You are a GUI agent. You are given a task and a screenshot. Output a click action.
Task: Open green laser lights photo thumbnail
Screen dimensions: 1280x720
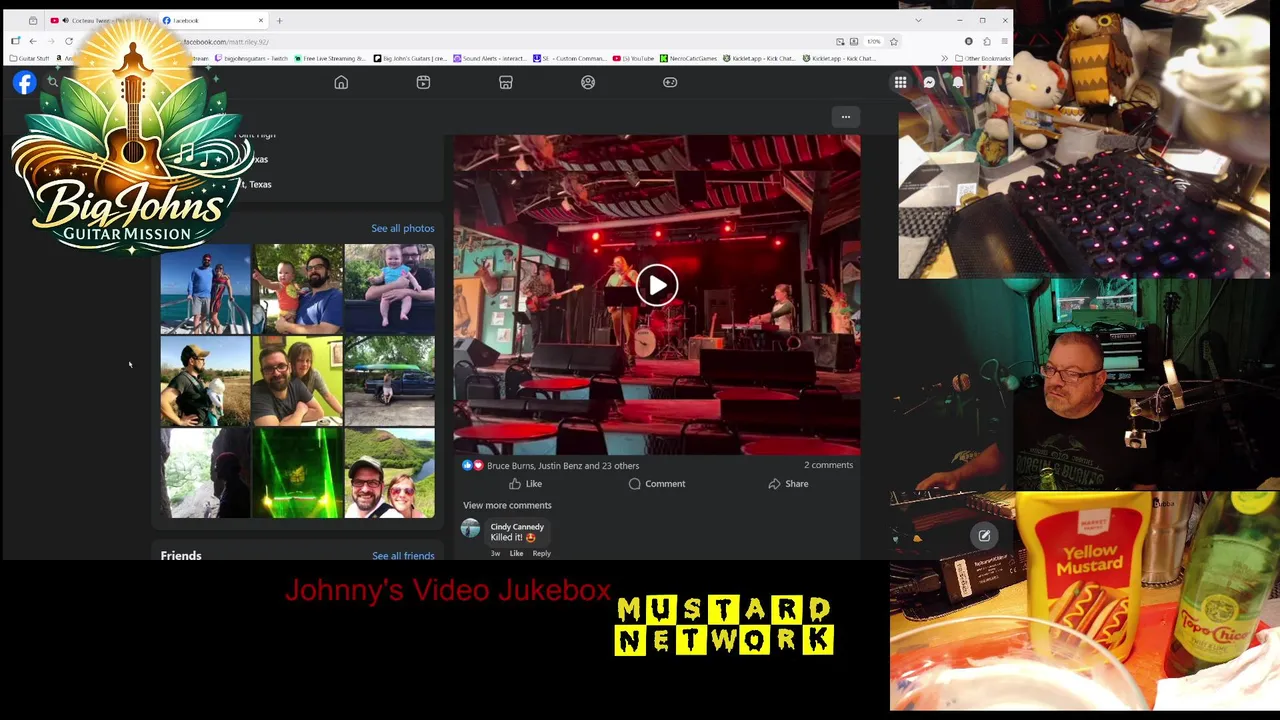click(x=297, y=473)
